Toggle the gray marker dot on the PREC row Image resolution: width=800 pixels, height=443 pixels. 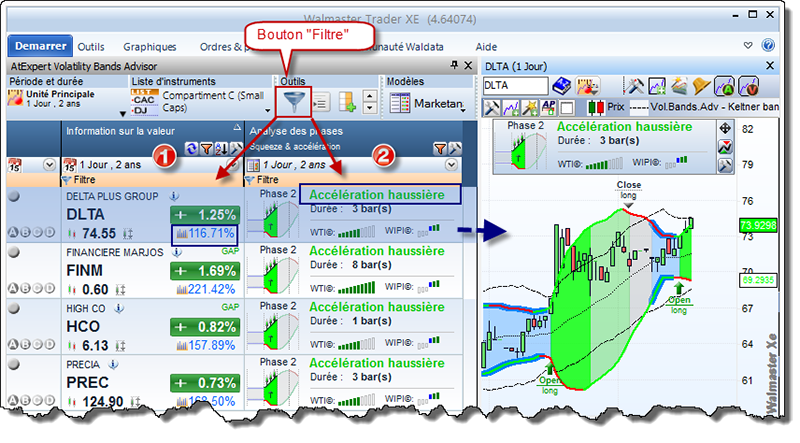pos(14,364)
